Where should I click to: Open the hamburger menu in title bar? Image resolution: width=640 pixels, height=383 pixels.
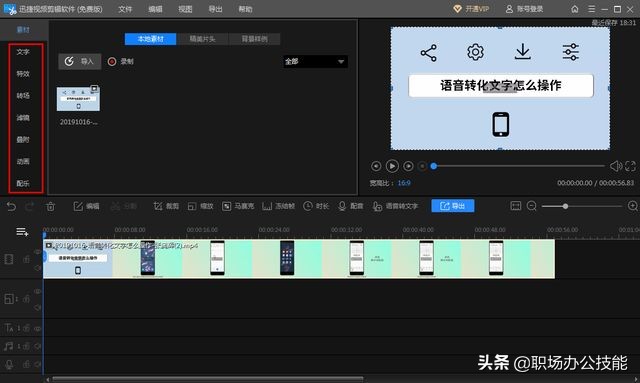(591, 9)
